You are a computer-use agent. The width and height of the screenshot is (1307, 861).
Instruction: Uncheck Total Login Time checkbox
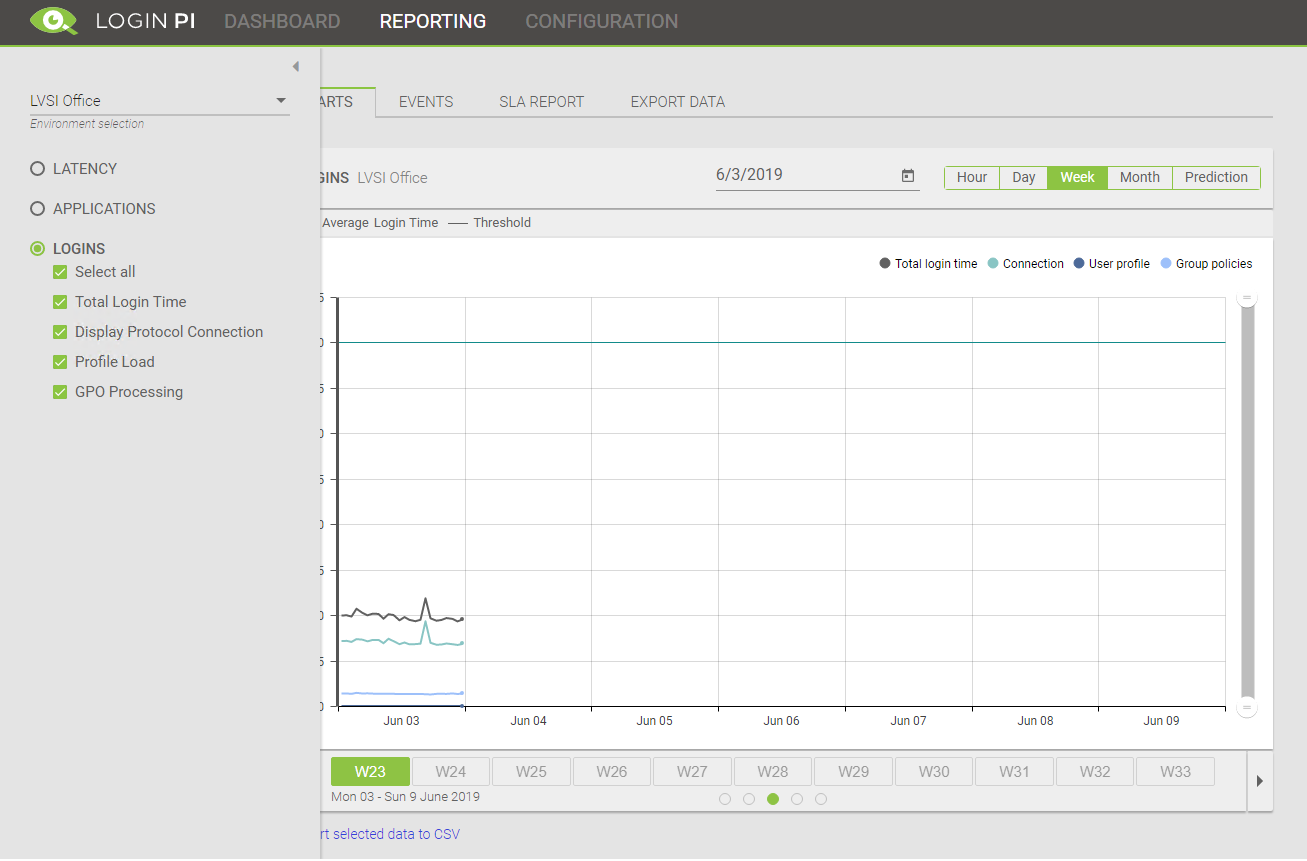60,302
